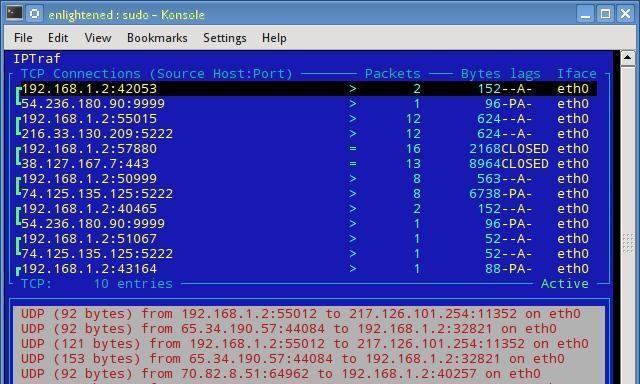
Task: Open the Bookmarks menu
Action: tap(157, 38)
